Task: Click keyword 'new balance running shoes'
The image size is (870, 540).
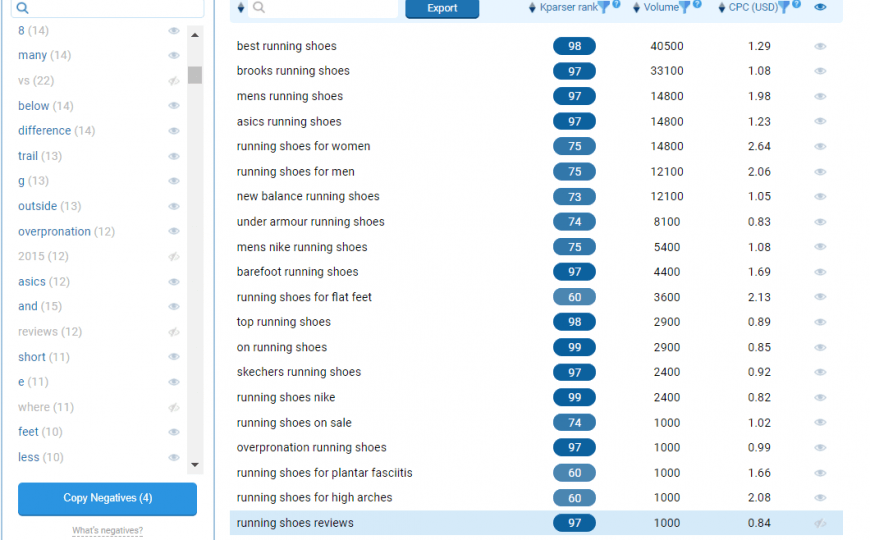Action: pyautogui.click(x=308, y=196)
